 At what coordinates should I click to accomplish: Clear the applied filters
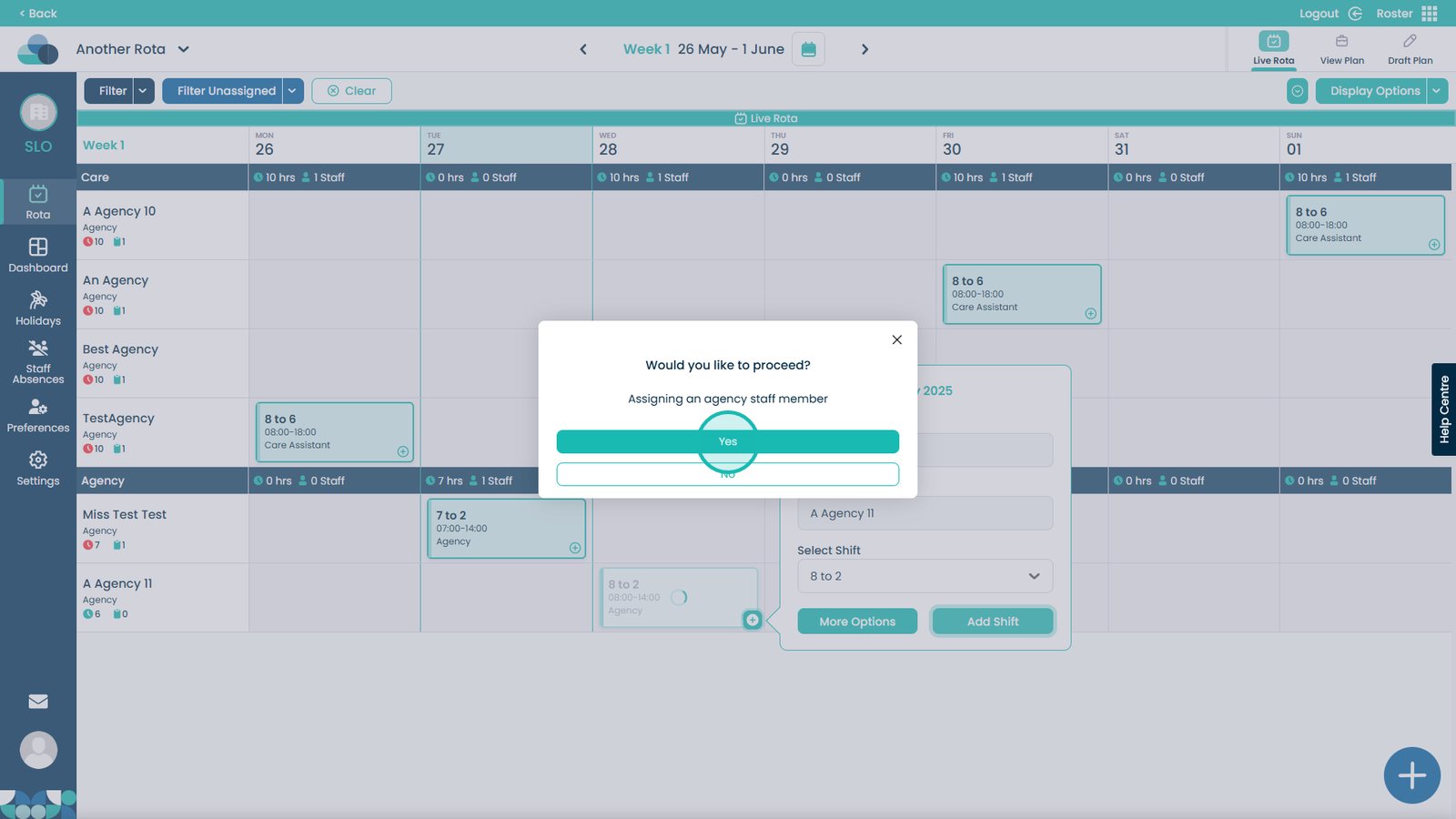(351, 91)
